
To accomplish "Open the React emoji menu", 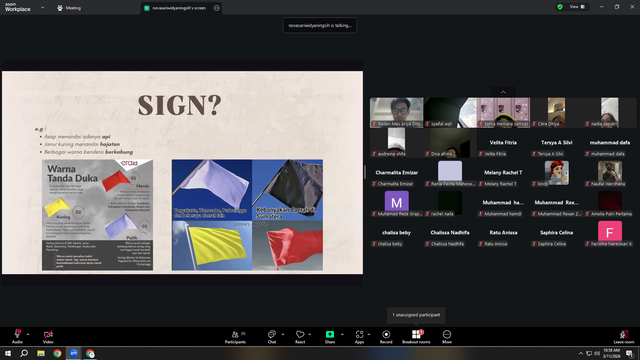I will [x=300, y=337].
